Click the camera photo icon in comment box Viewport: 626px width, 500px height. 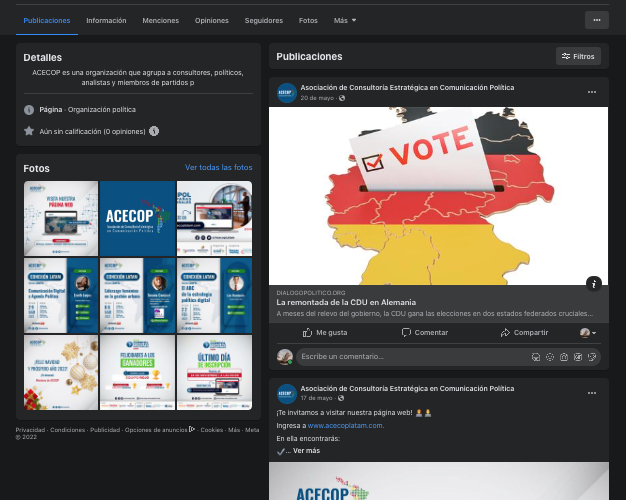tap(564, 357)
